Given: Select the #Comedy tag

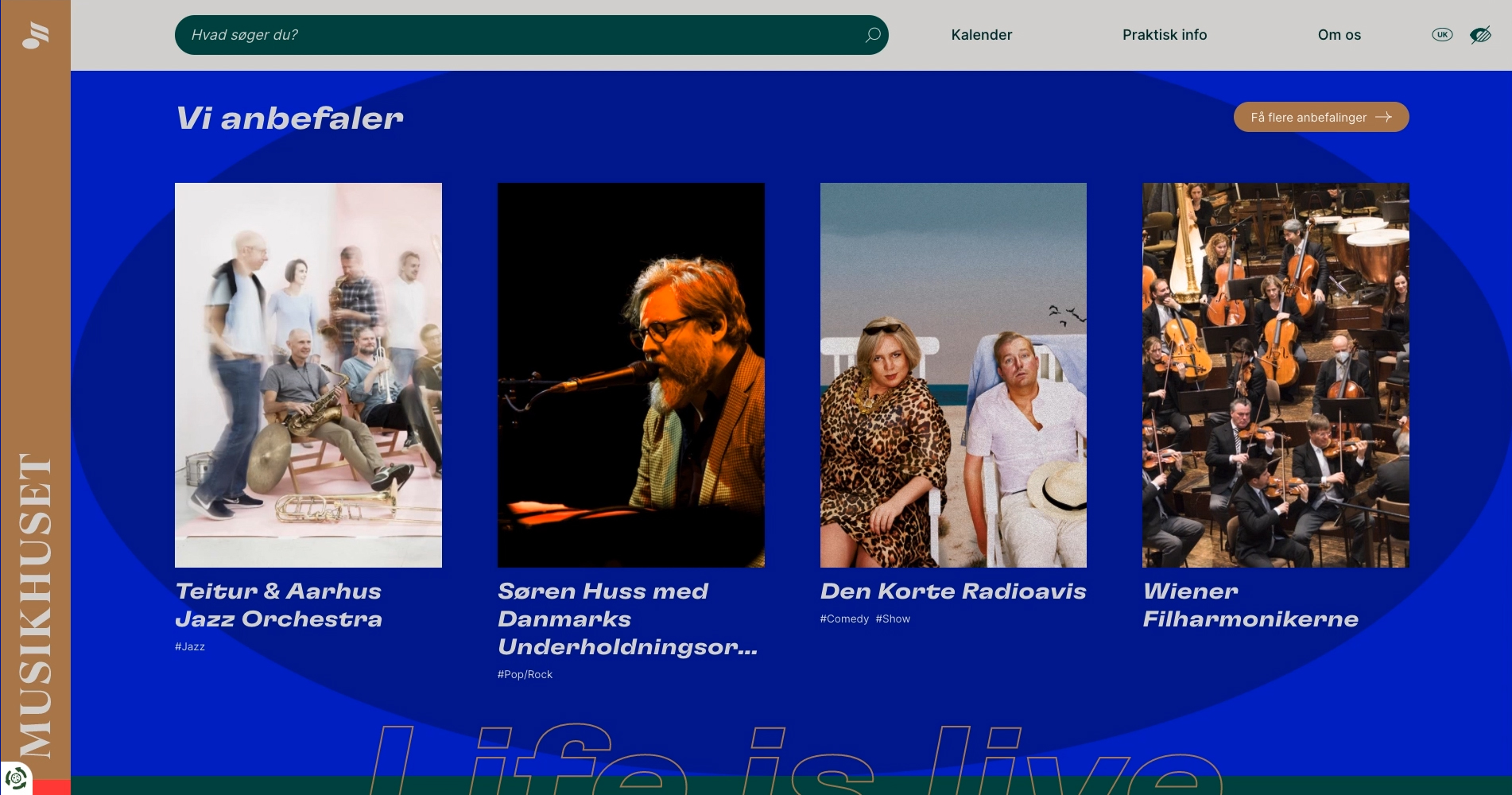Looking at the screenshot, I should (x=844, y=619).
